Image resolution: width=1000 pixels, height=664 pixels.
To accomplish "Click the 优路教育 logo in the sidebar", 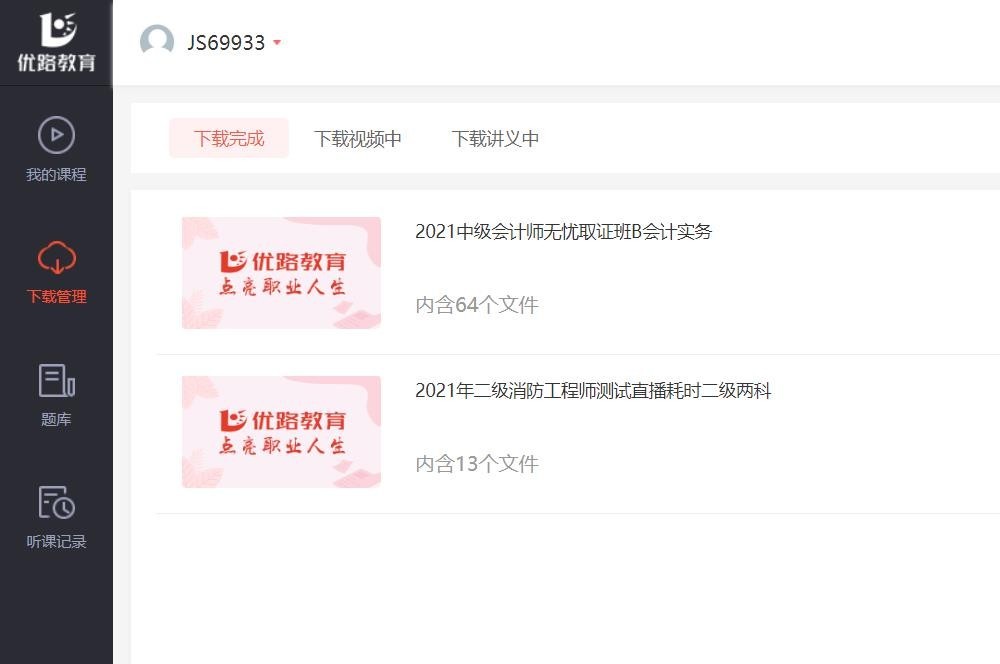I will pyautogui.click(x=57, y=42).
